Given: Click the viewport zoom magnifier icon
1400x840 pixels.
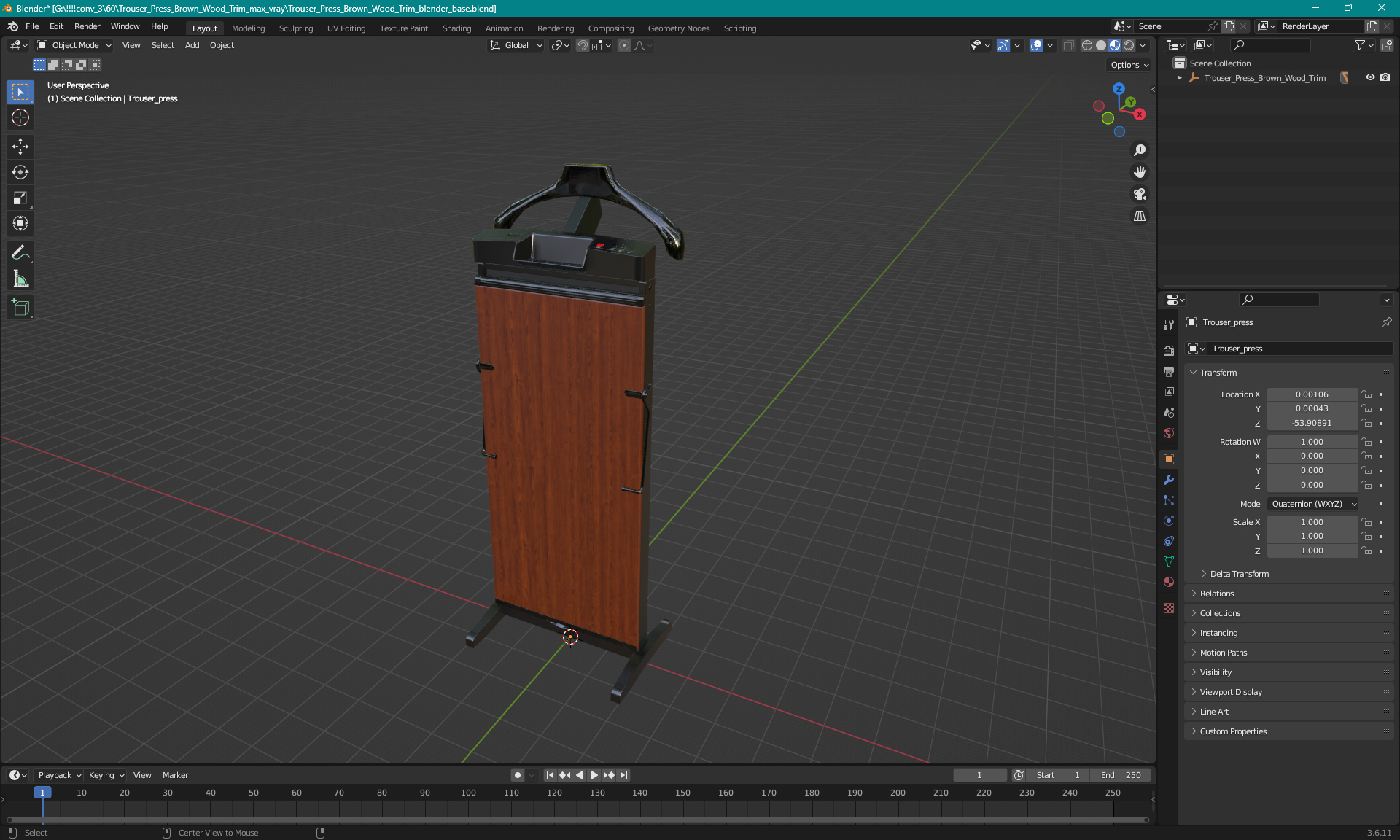Looking at the screenshot, I should tap(1139, 150).
